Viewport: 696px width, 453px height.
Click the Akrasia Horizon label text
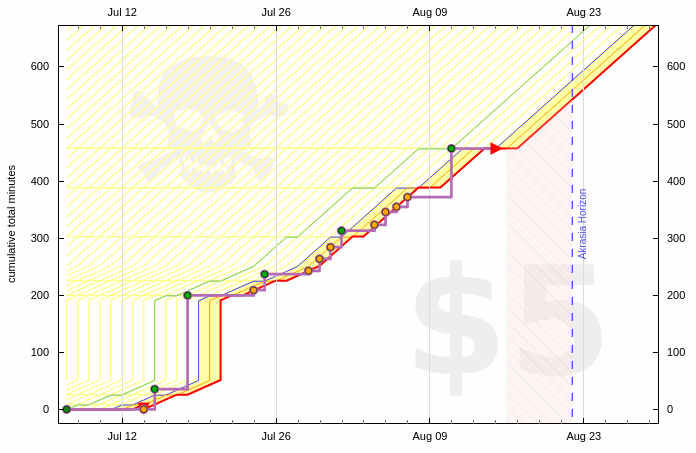[583, 224]
